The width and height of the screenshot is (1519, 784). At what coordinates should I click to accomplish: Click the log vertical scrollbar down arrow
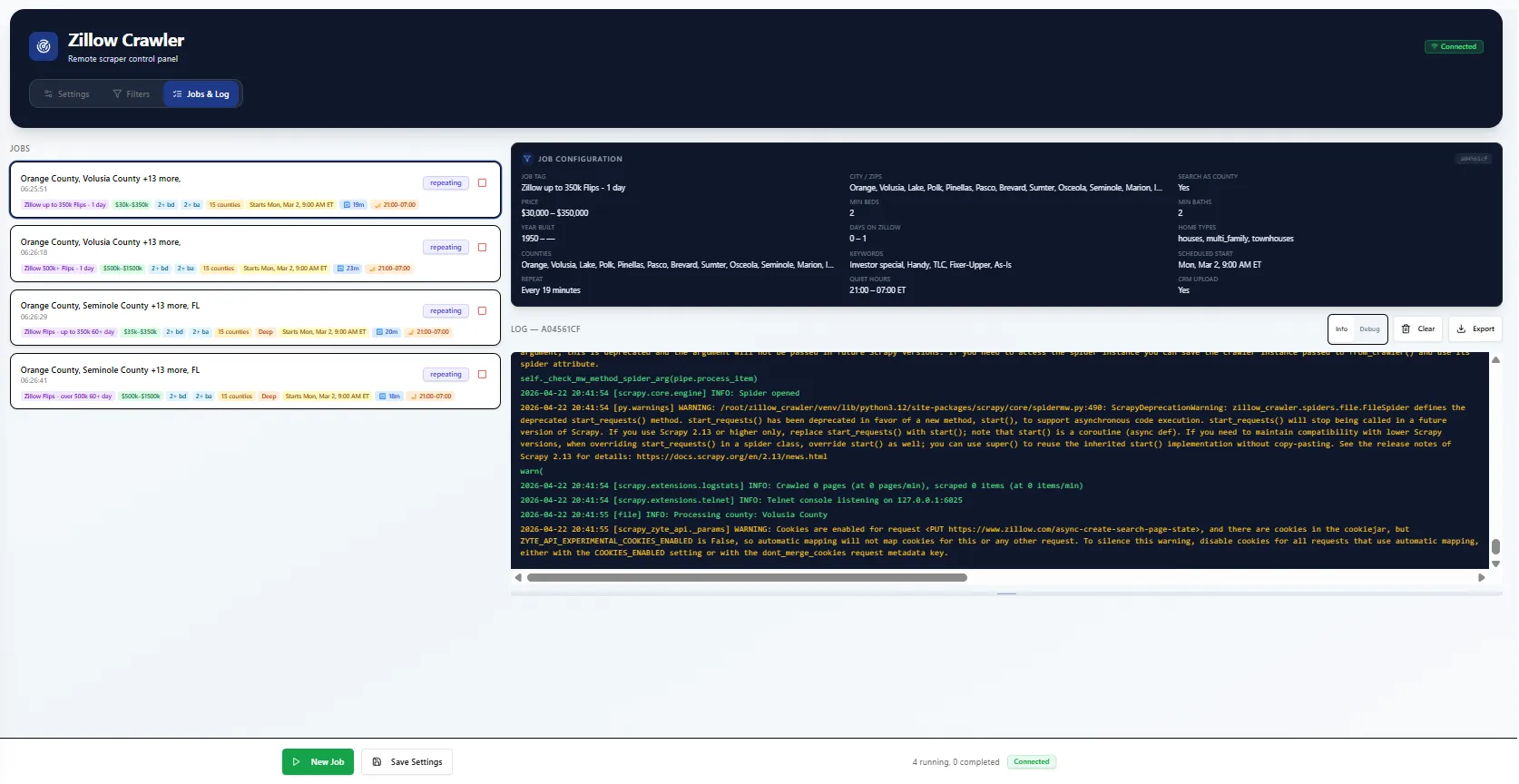click(x=1495, y=563)
